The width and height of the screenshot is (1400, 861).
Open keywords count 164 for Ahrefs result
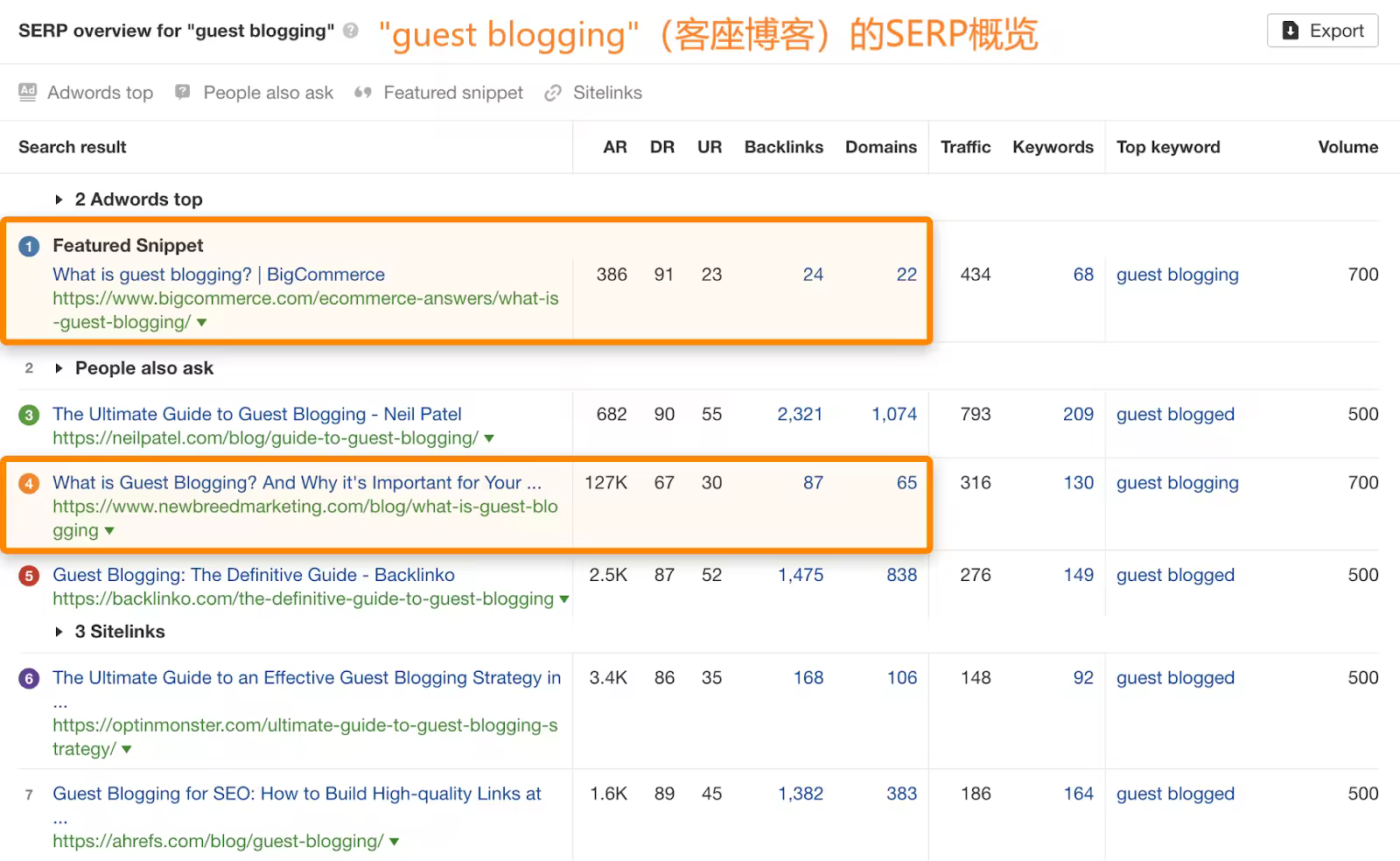[x=1078, y=794]
